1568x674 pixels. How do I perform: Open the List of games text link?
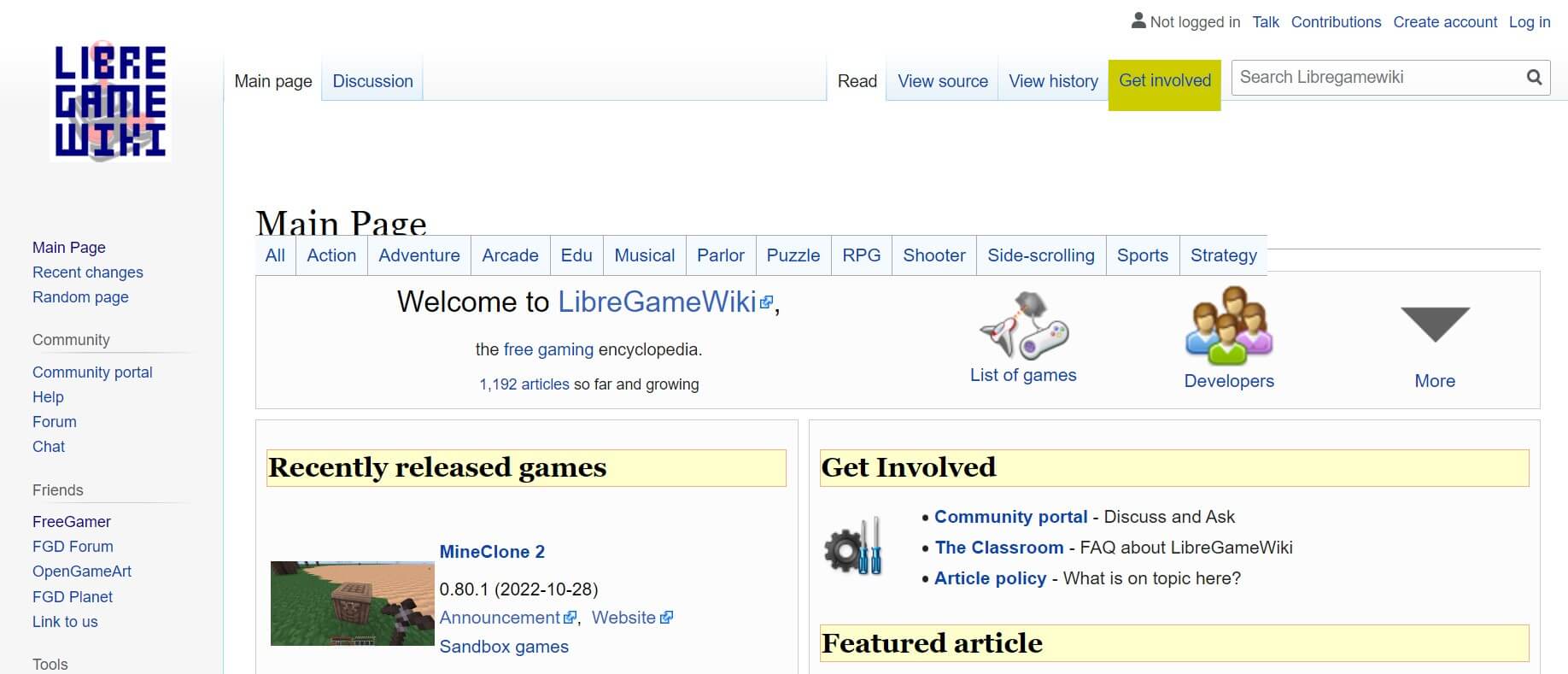click(x=1023, y=375)
